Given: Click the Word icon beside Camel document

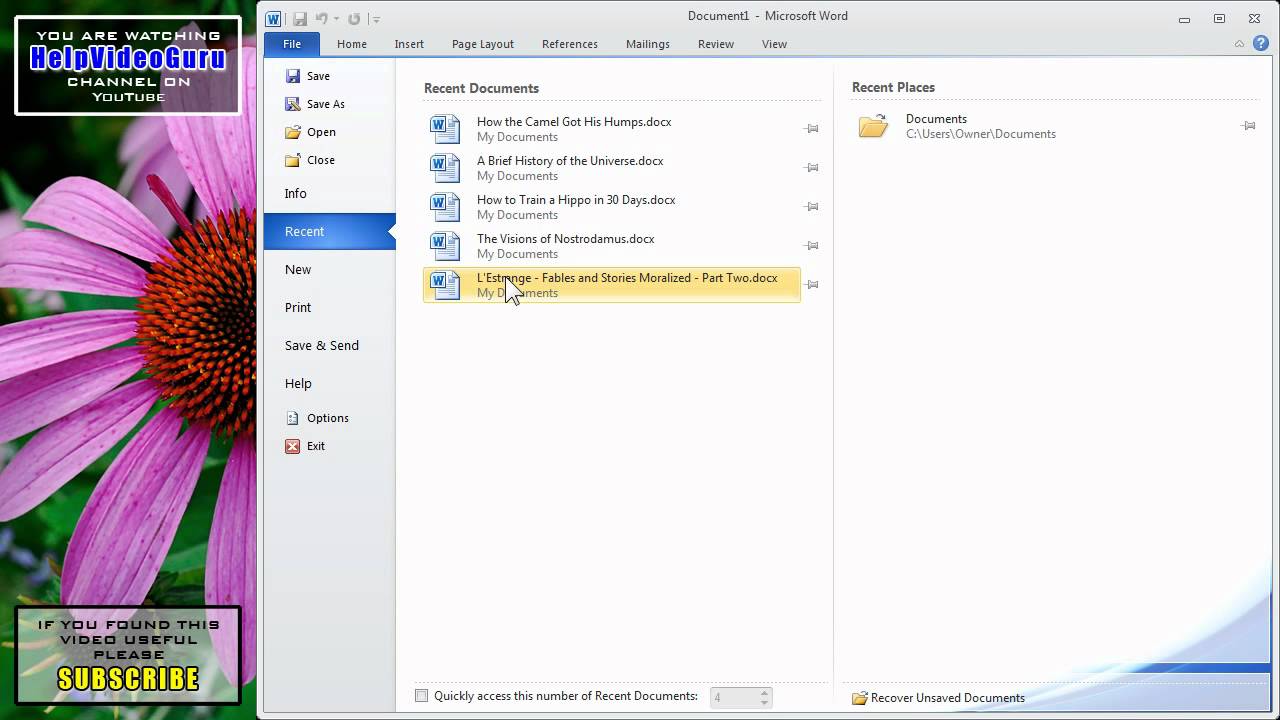Looking at the screenshot, I should click(445, 129).
